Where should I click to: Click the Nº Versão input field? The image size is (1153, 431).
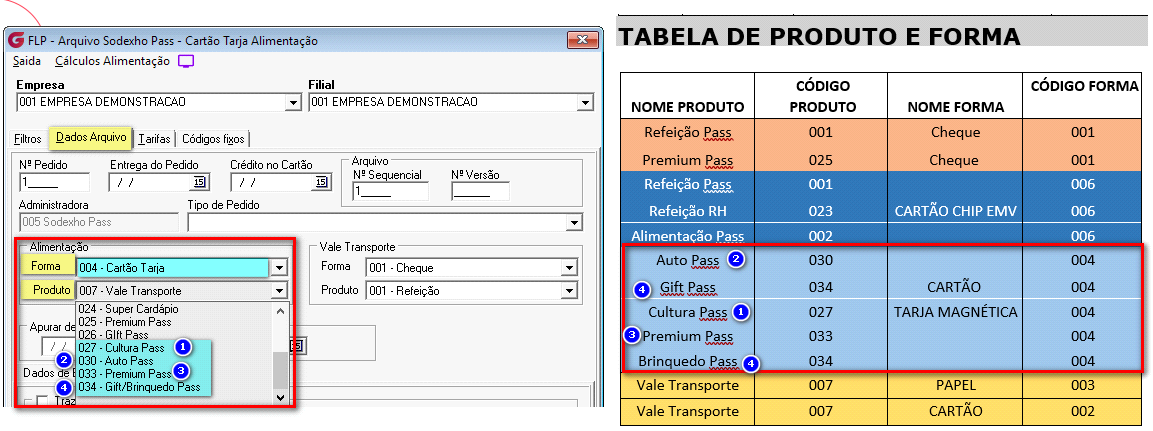480,191
